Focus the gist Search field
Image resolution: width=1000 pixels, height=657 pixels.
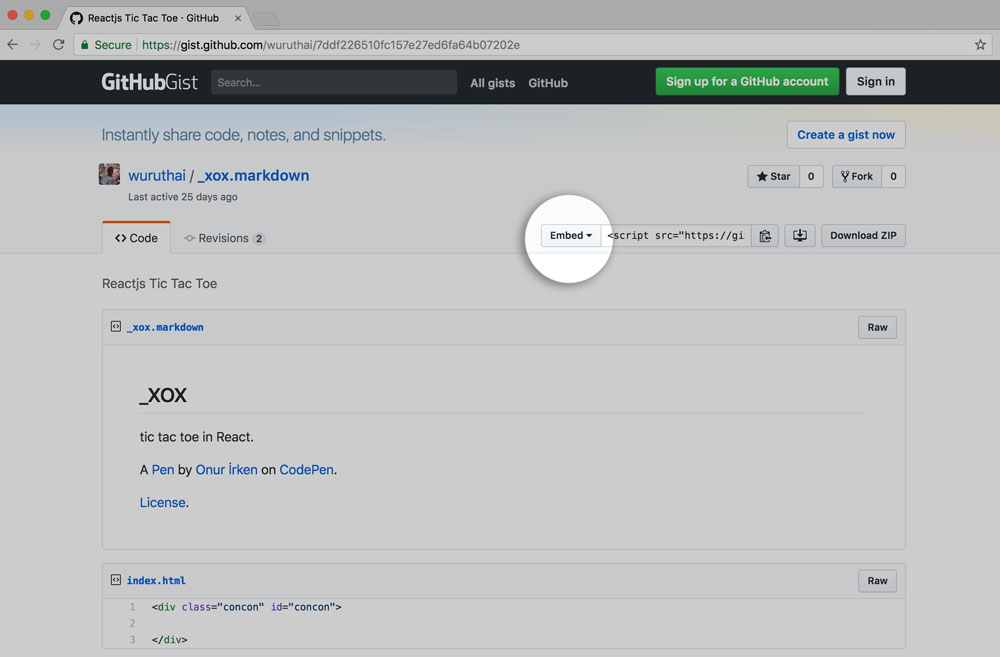(x=334, y=82)
